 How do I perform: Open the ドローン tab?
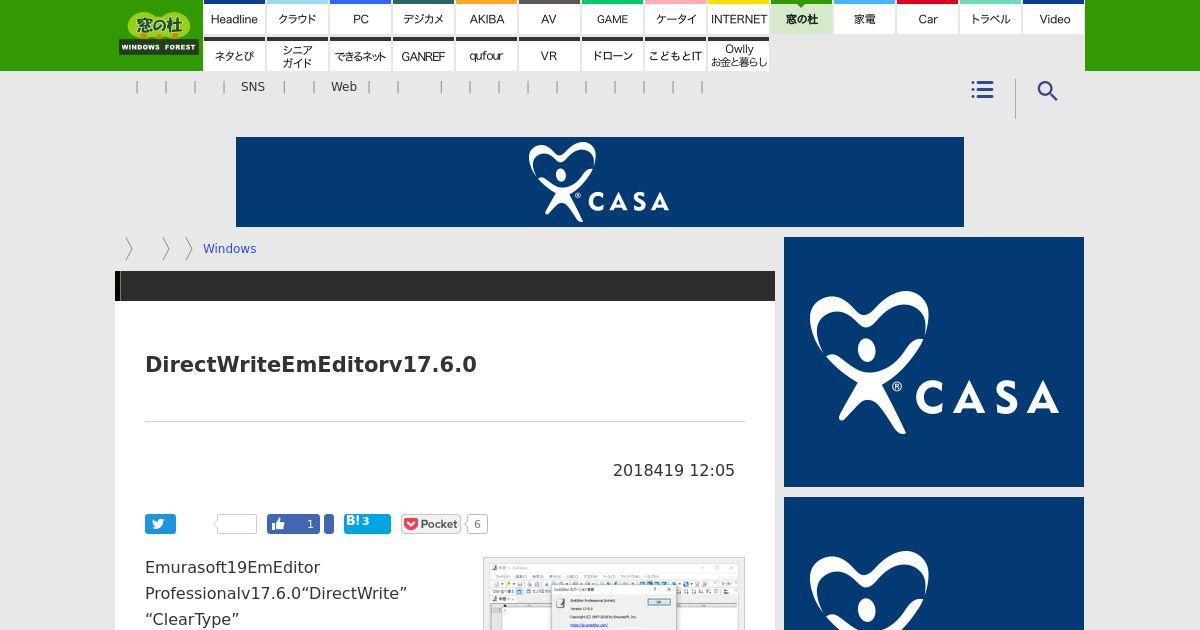[612, 55]
